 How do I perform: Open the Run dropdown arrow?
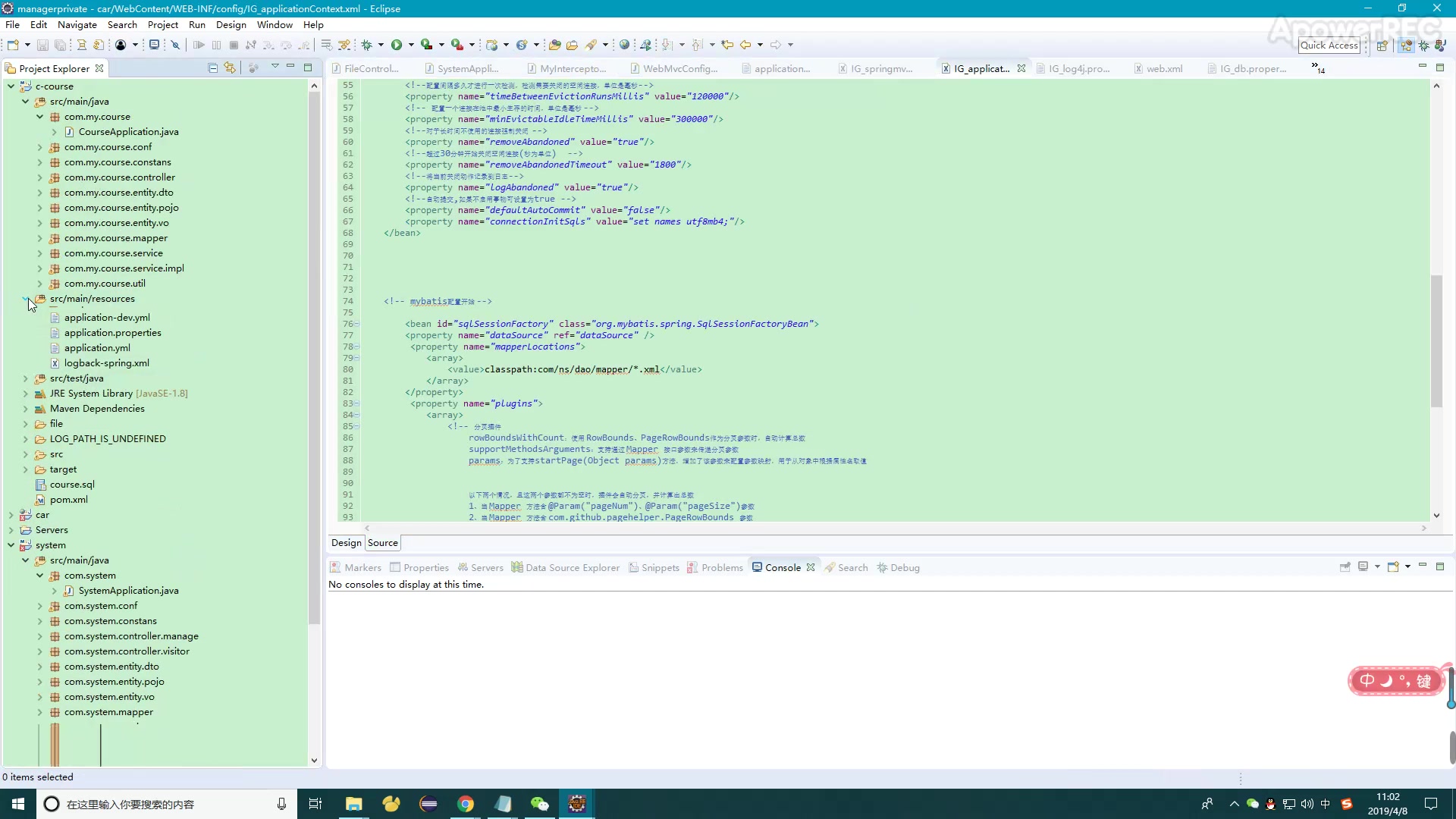(x=411, y=45)
